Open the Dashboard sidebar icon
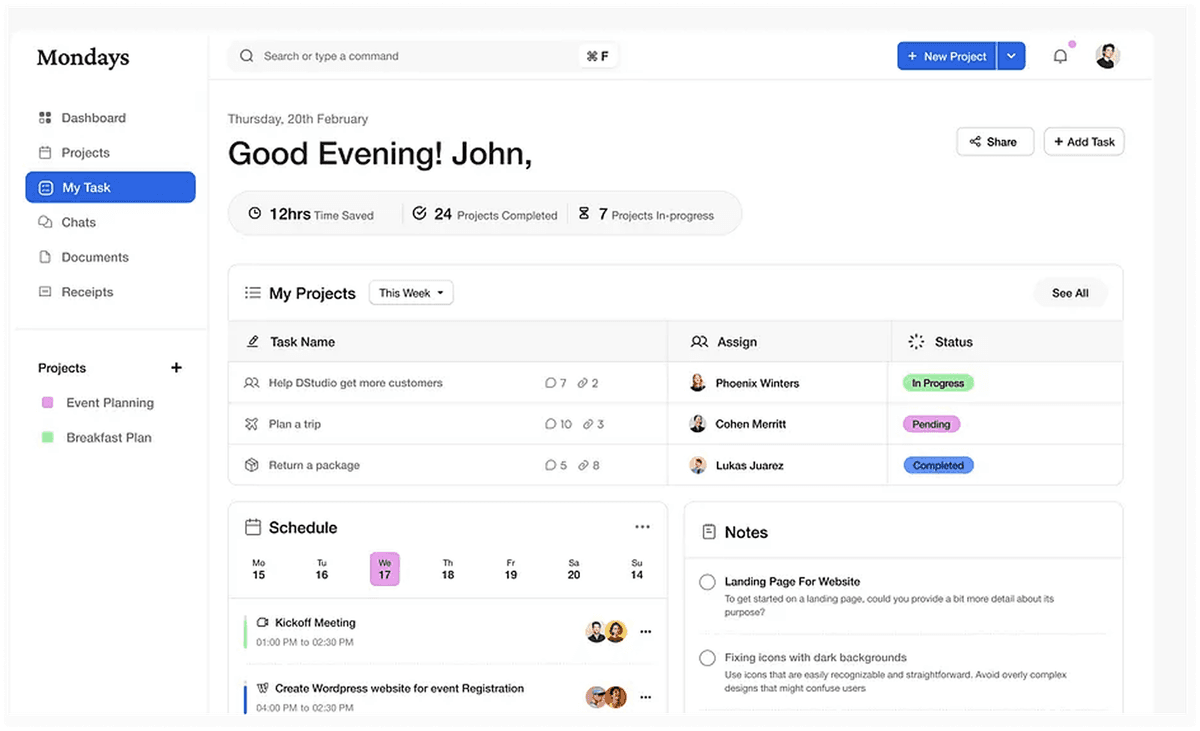This screenshot has width=1200, height=731. tap(44, 117)
